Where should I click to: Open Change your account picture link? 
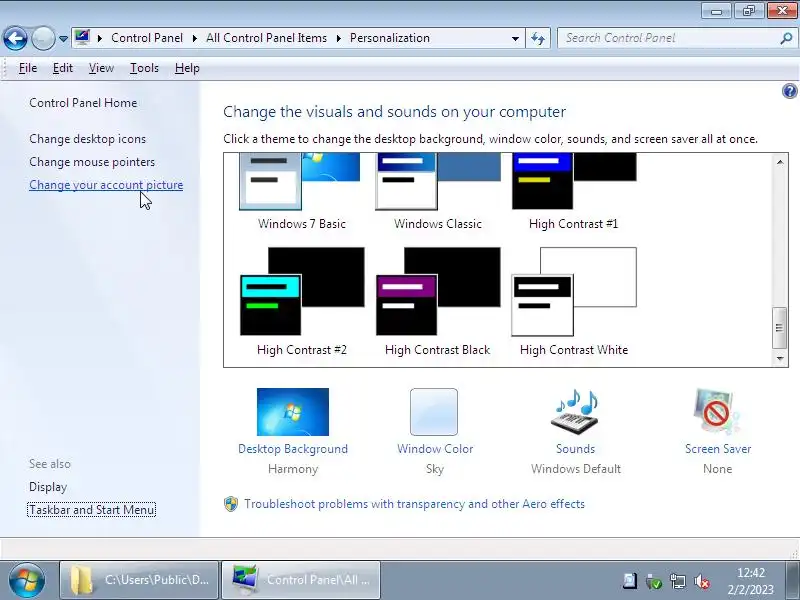(106, 185)
